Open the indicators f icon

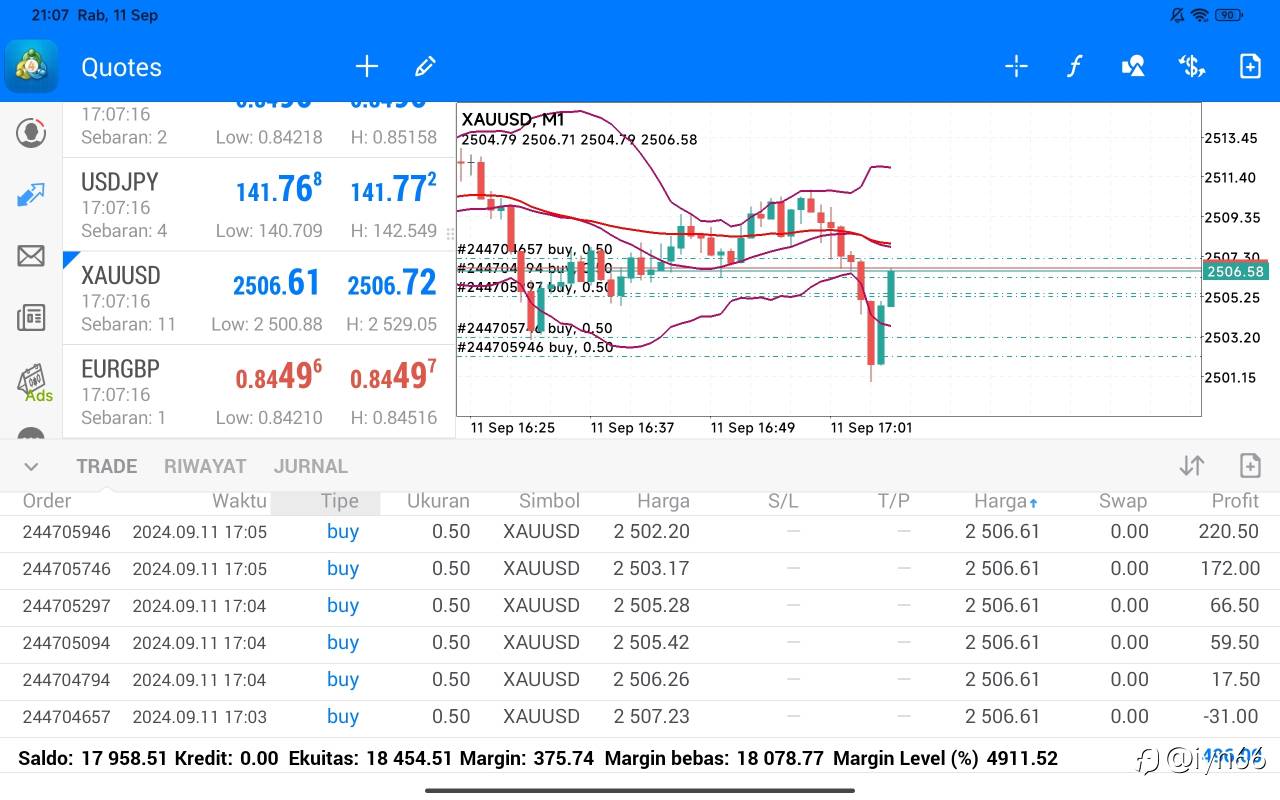point(1074,67)
